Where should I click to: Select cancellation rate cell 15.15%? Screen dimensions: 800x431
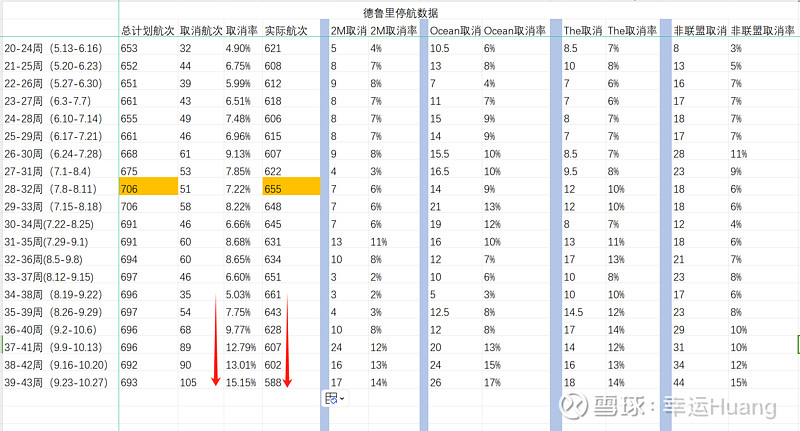pyautogui.click(x=241, y=383)
